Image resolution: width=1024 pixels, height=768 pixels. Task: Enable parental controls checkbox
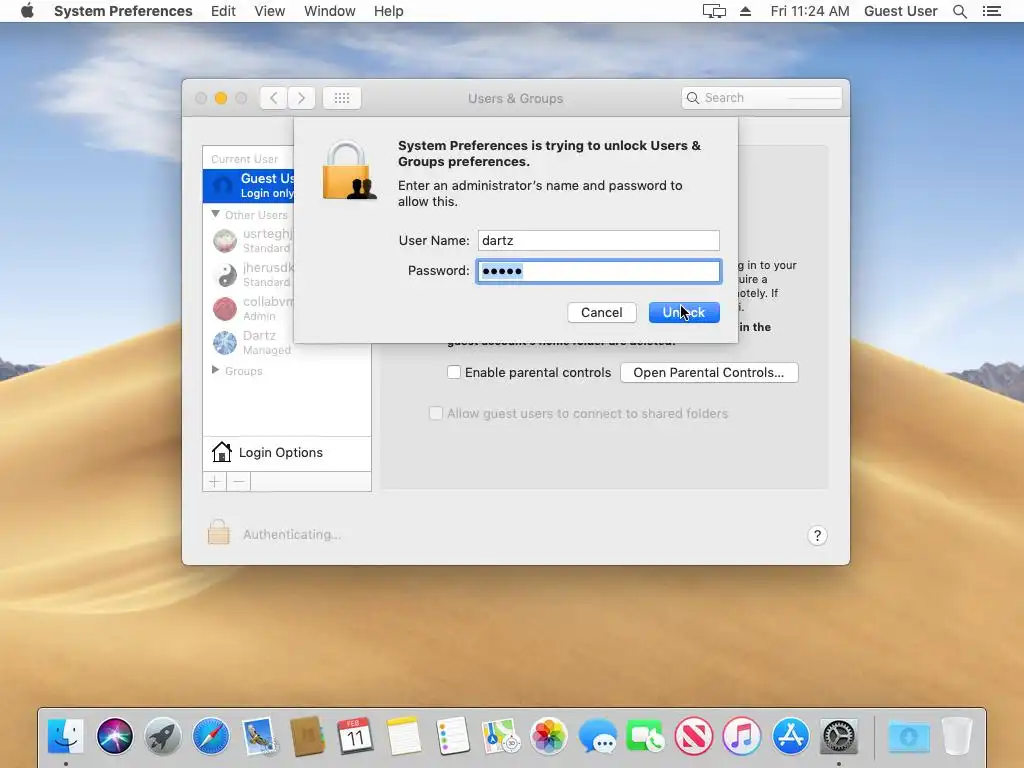pyautogui.click(x=454, y=372)
